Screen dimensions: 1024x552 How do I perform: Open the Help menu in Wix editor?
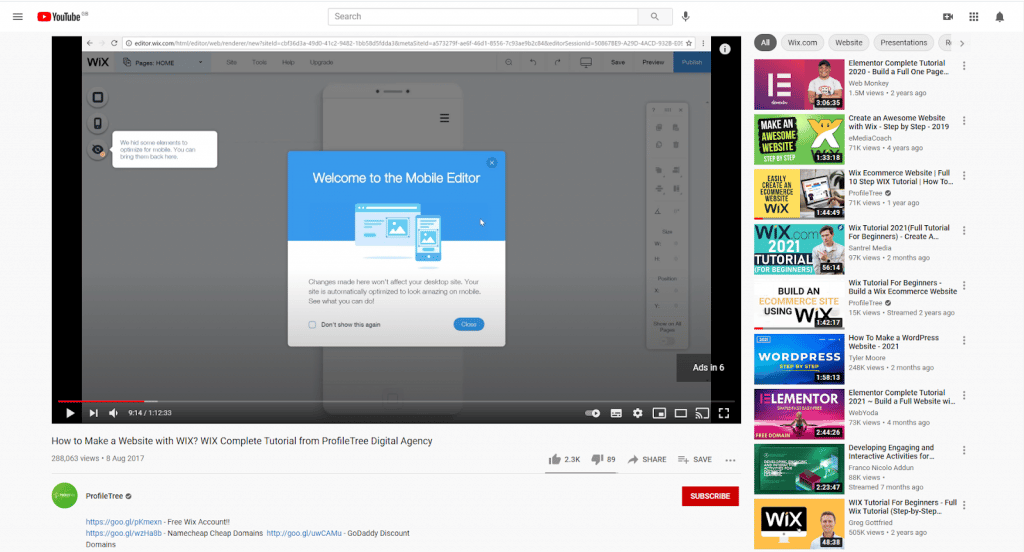tap(288, 63)
